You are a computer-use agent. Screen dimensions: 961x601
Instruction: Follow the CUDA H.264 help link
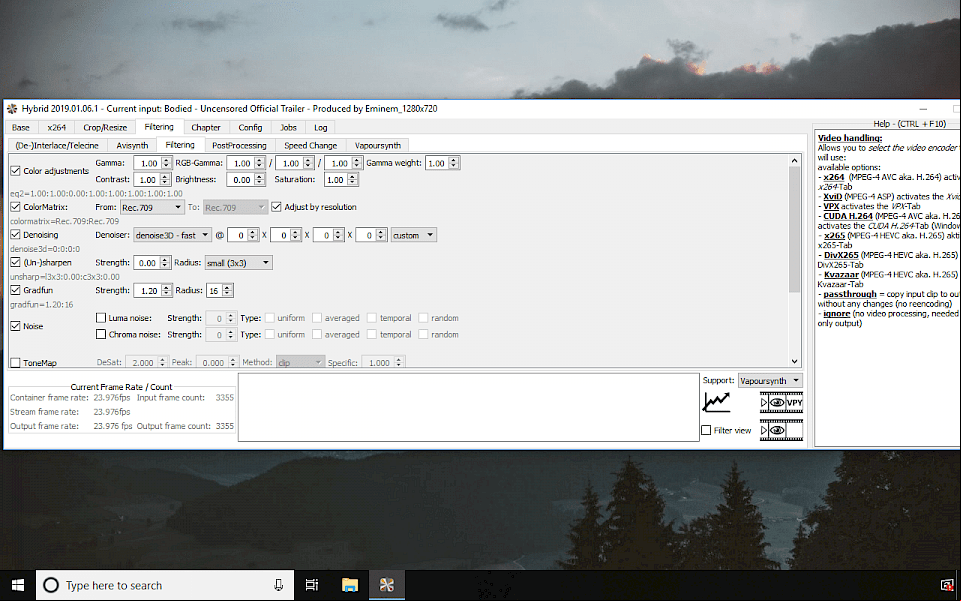(848, 216)
